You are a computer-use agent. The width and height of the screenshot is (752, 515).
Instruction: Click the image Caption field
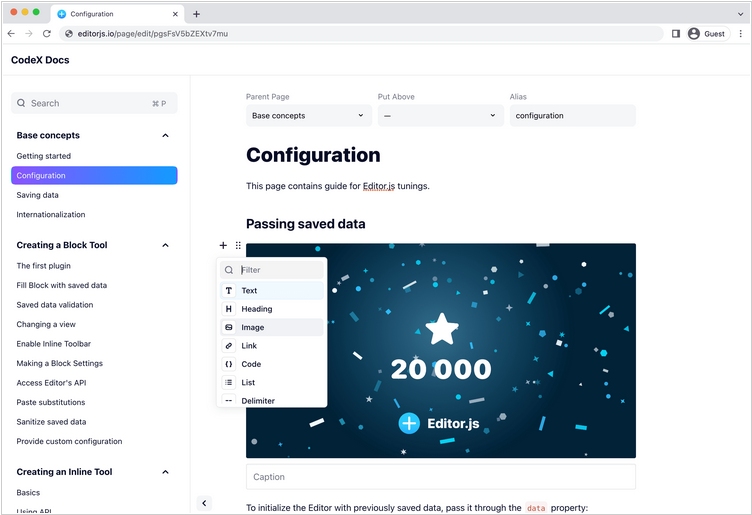pyautogui.click(x=441, y=477)
